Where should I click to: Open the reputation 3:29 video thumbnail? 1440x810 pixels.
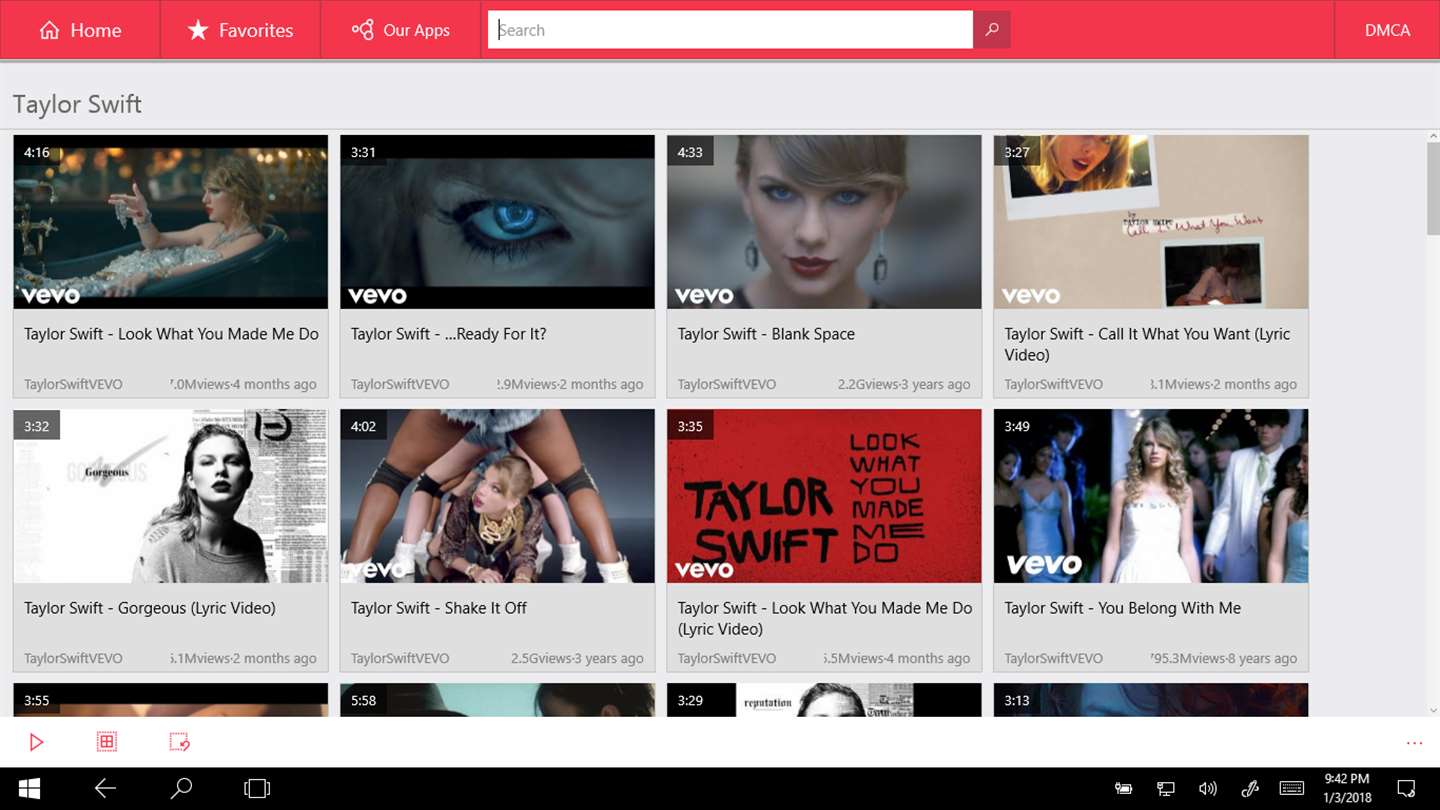pyautogui.click(x=824, y=700)
